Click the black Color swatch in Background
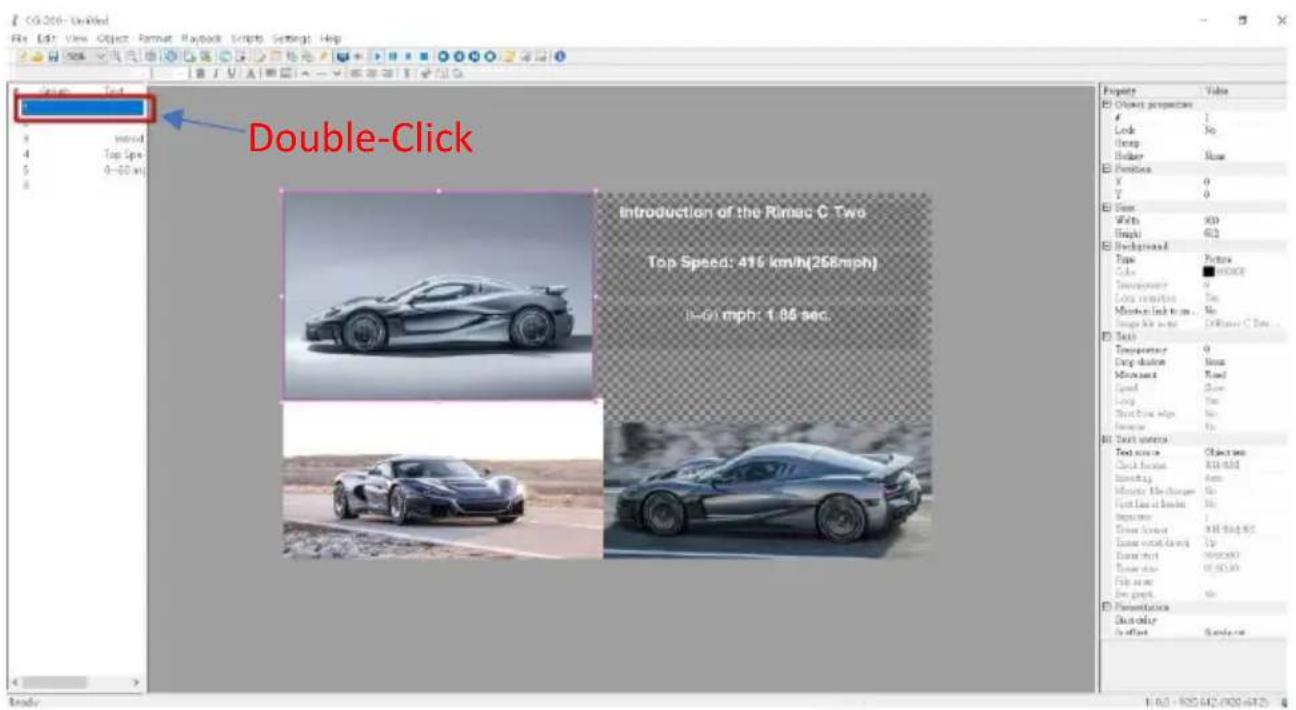 coord(1210,272)
